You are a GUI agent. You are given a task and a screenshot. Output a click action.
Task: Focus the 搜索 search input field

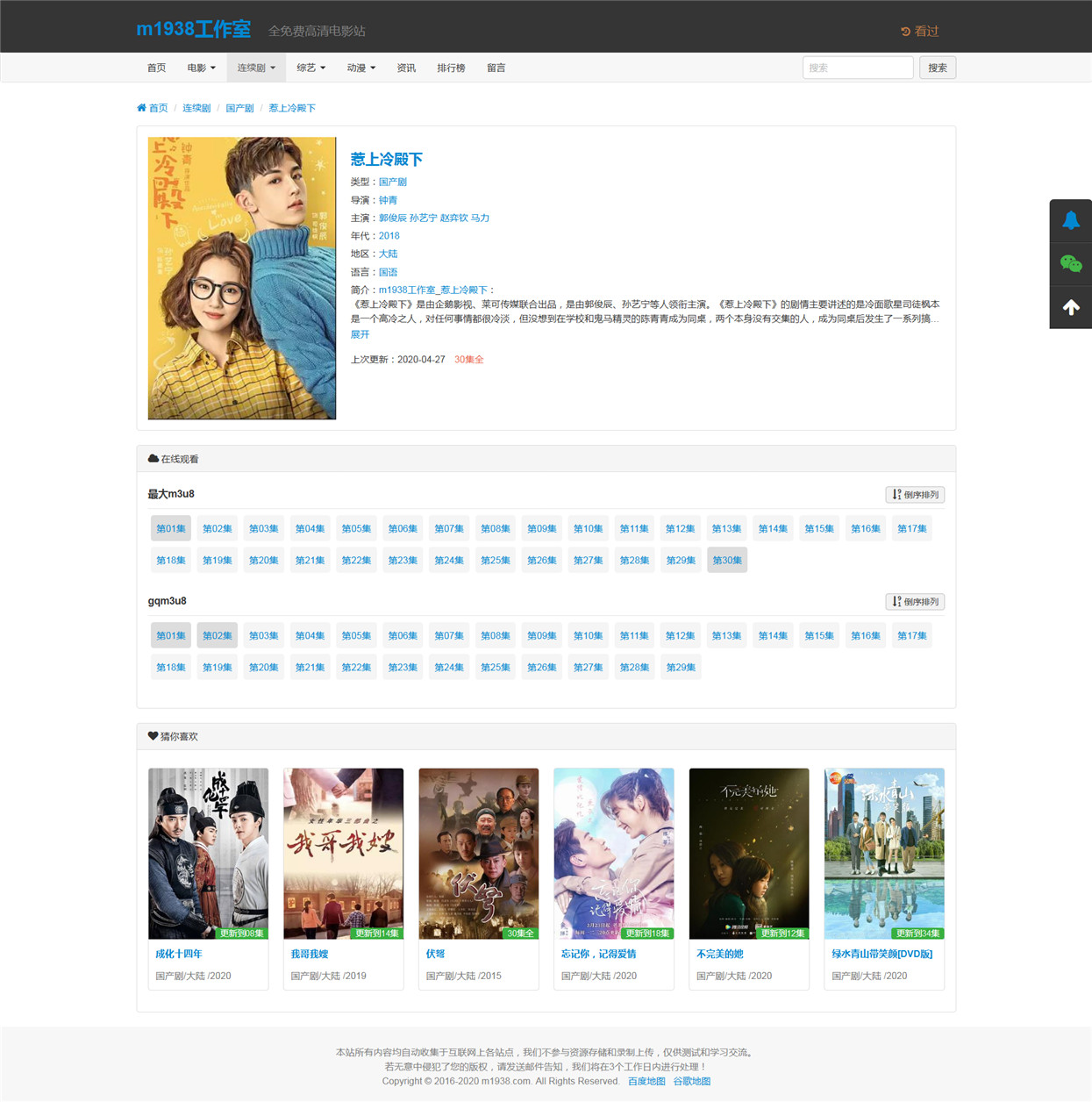coord(858,68)
